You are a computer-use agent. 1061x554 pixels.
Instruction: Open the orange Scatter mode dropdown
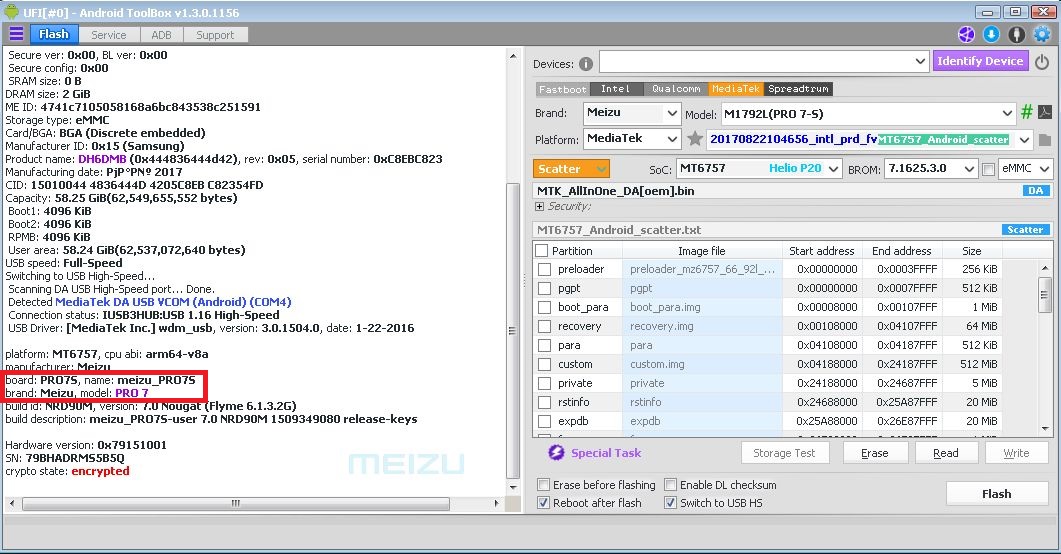pos(571,168)
